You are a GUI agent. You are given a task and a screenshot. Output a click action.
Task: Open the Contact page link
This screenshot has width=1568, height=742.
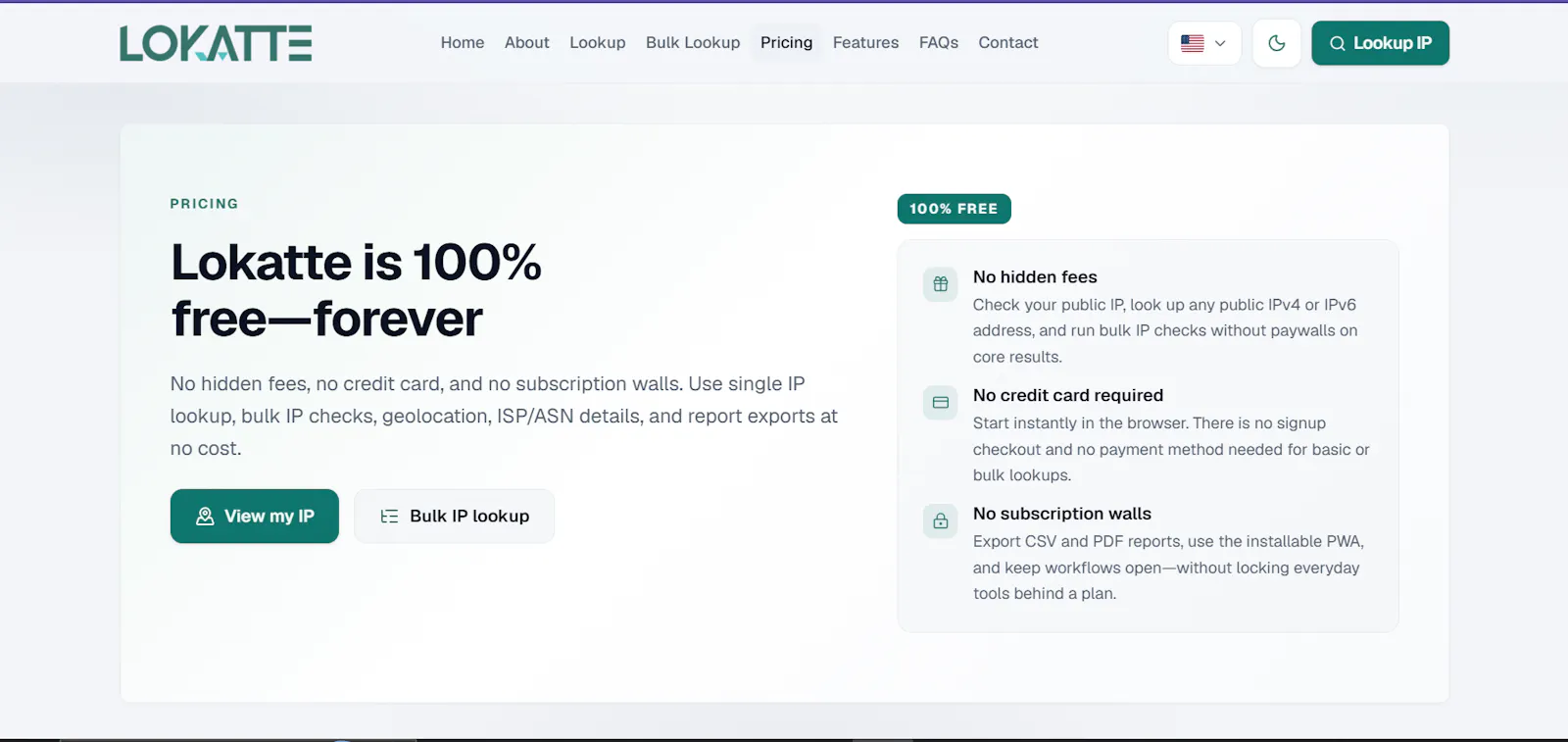click(x=1008, y=43)
